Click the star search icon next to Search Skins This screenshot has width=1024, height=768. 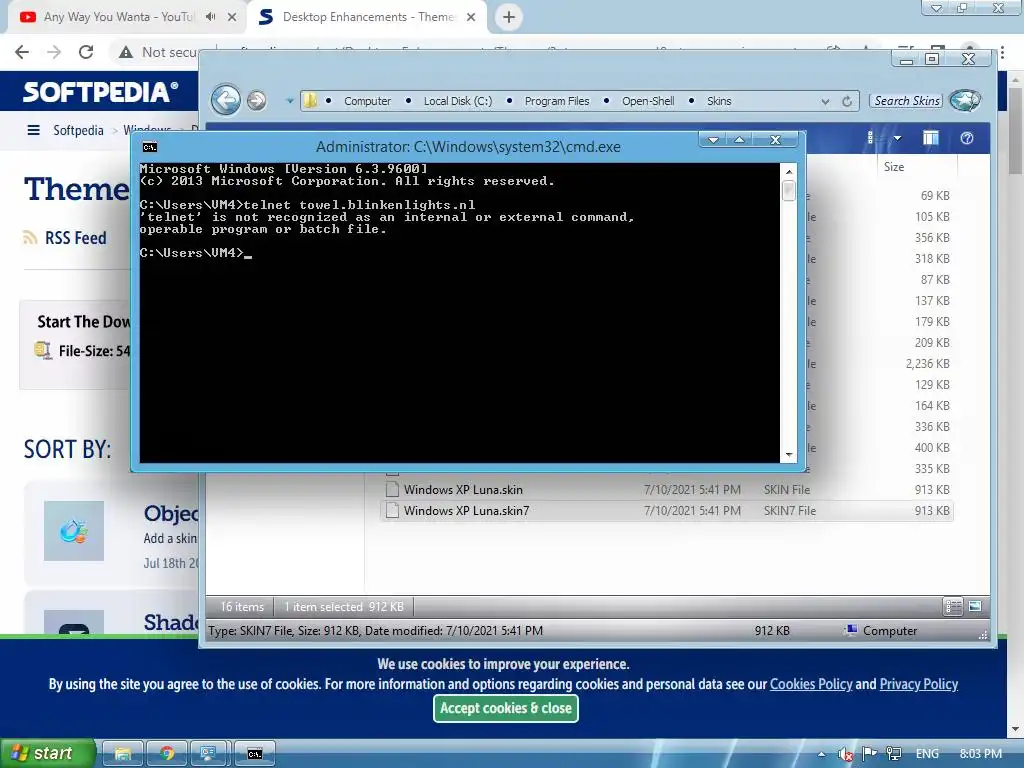[965, 100]
